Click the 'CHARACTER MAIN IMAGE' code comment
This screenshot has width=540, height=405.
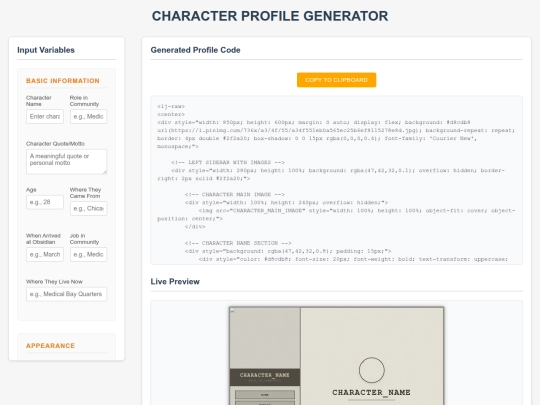point(235,195)
